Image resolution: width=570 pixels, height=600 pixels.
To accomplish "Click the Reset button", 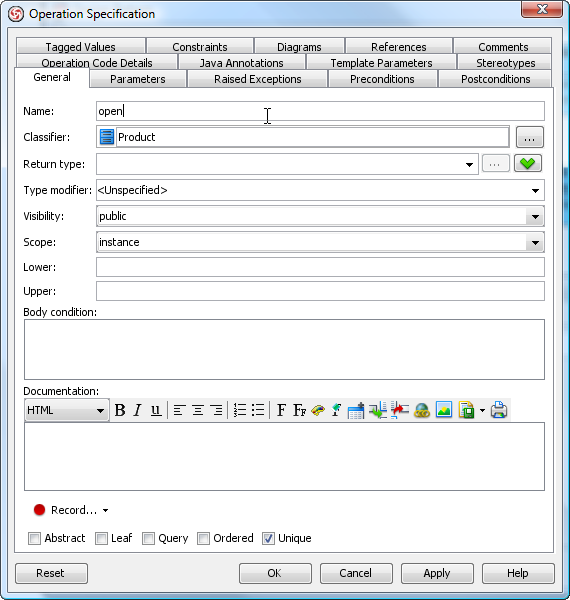I will point(51,573).
